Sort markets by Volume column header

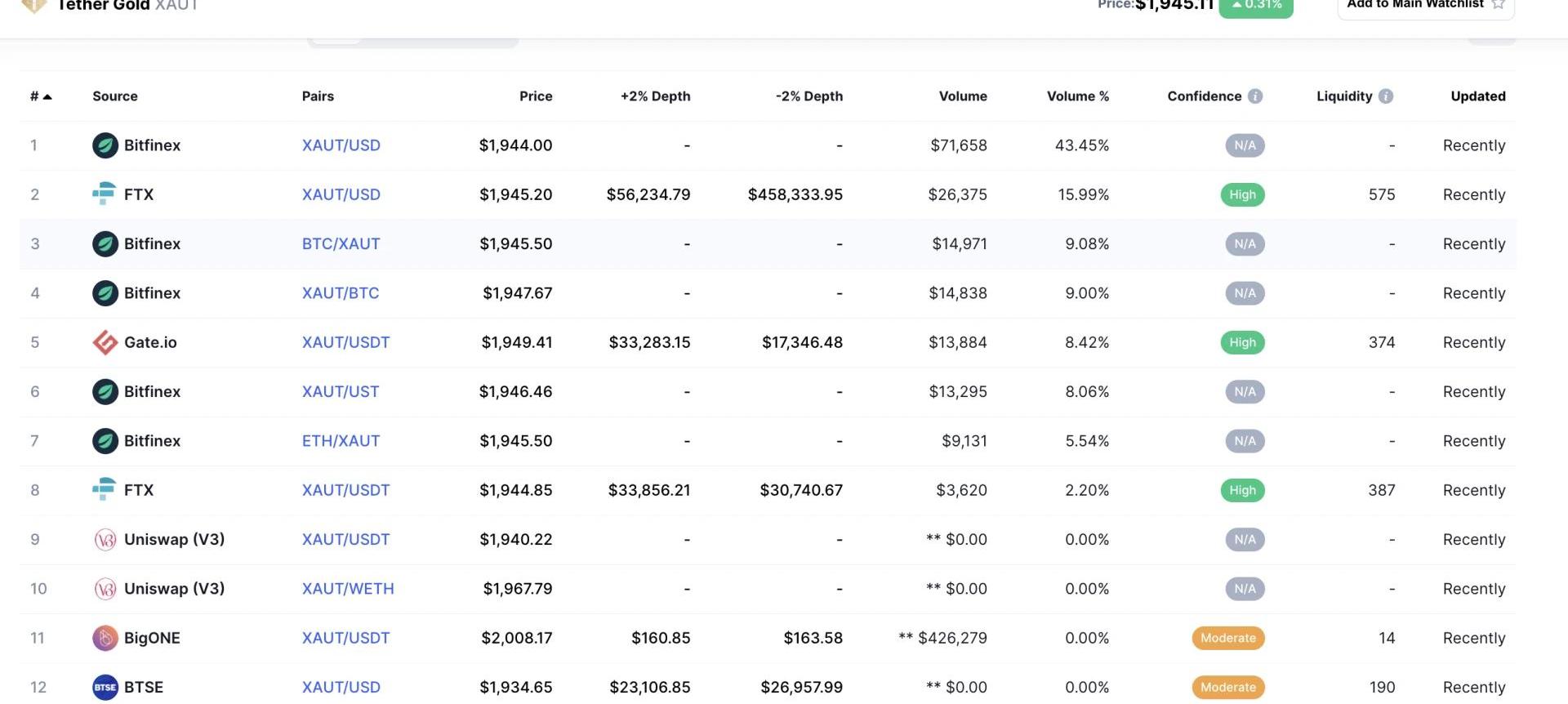pyautogui.click(x=962, y=96)
